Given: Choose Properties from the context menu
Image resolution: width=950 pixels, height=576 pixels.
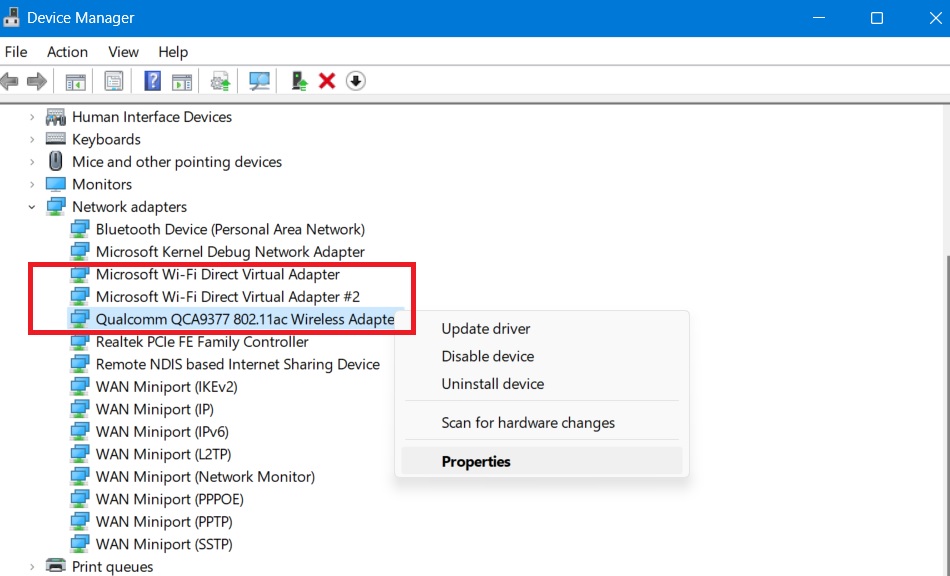Looking at the screenshot, I should 476,461.
